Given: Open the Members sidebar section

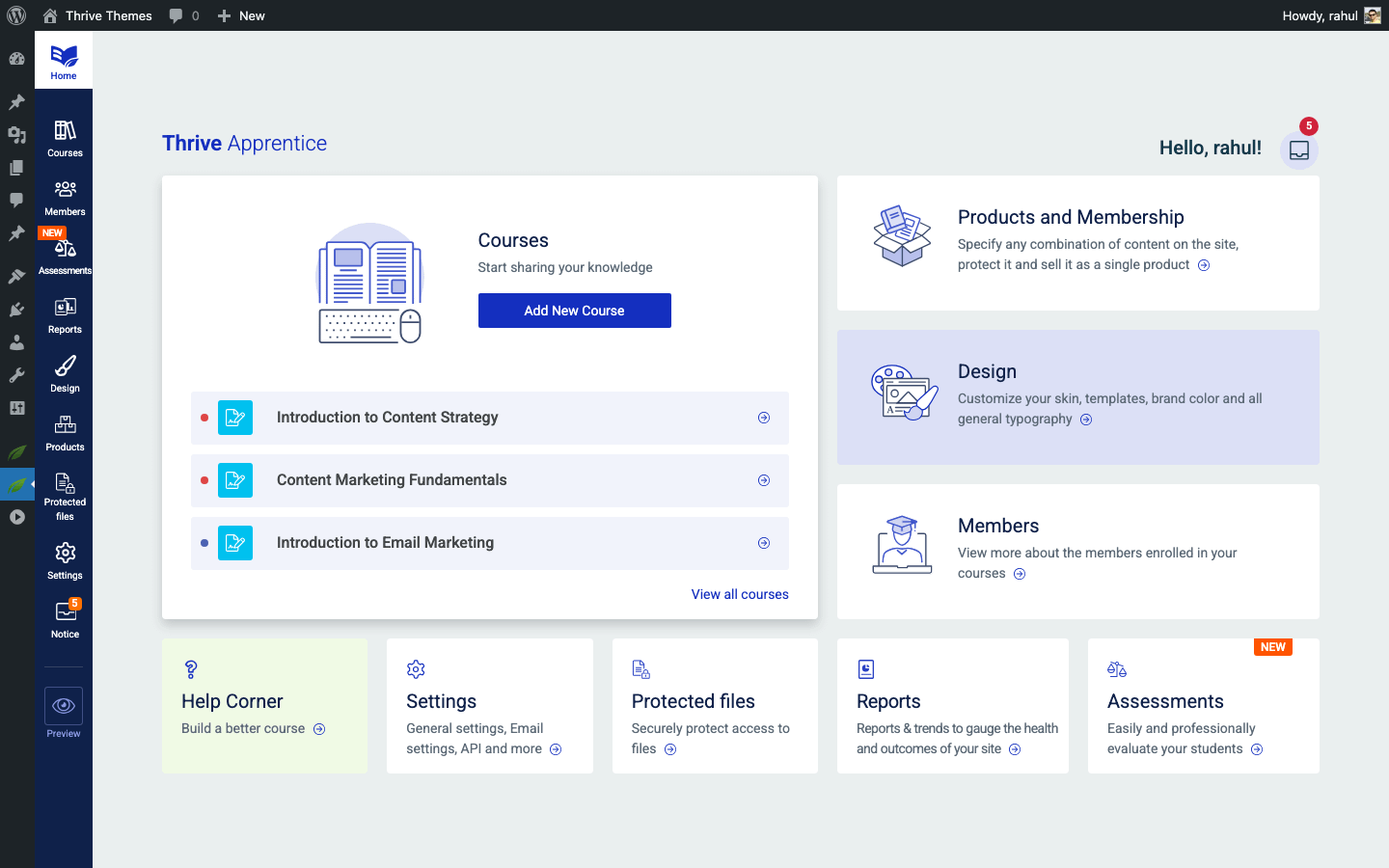Looking at the screenshot, I should pos(65,198).
